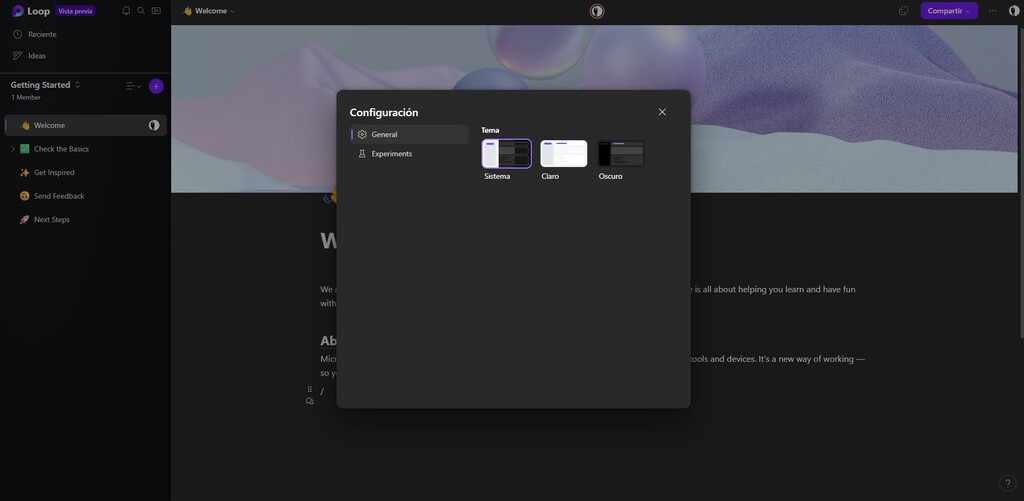Click the page vertical scrollbar

click(1021, 182)
